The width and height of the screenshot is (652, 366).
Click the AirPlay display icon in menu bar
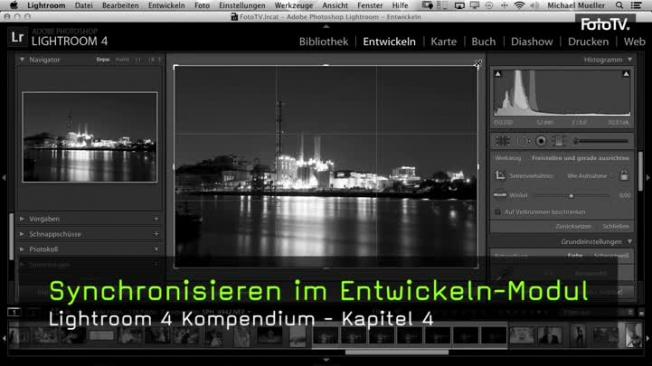click(459, 5)
